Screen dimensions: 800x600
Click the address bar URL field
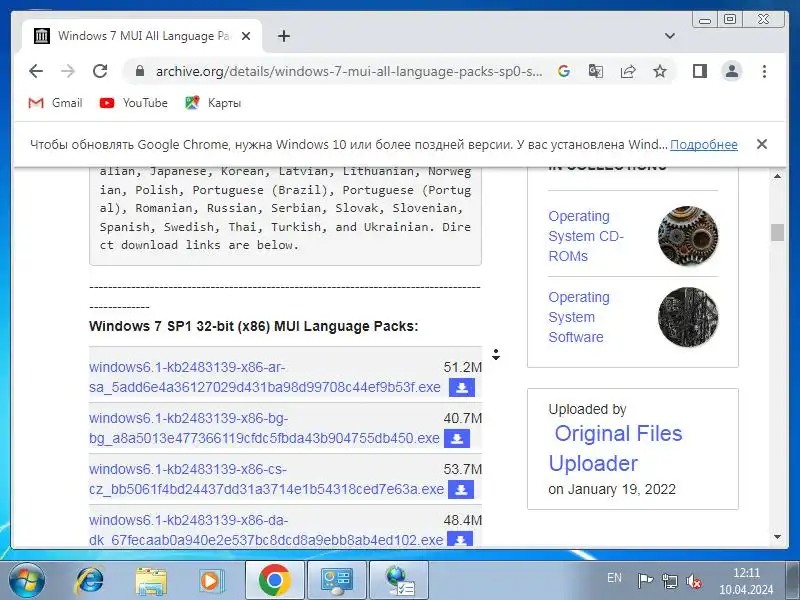click(349, 71)
